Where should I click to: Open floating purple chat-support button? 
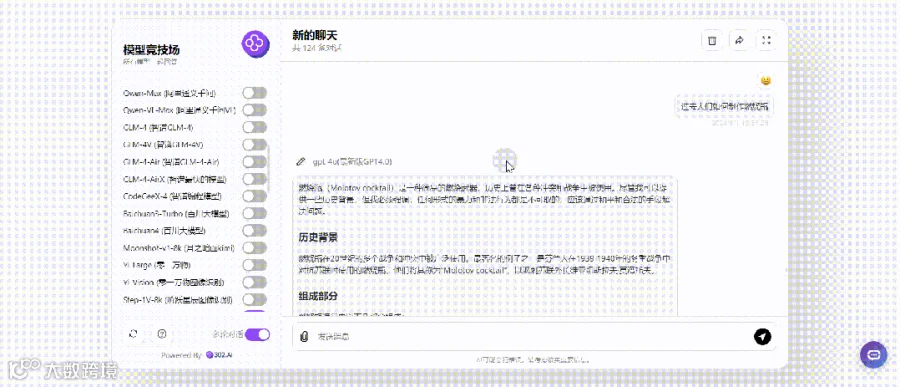(874, 354)
